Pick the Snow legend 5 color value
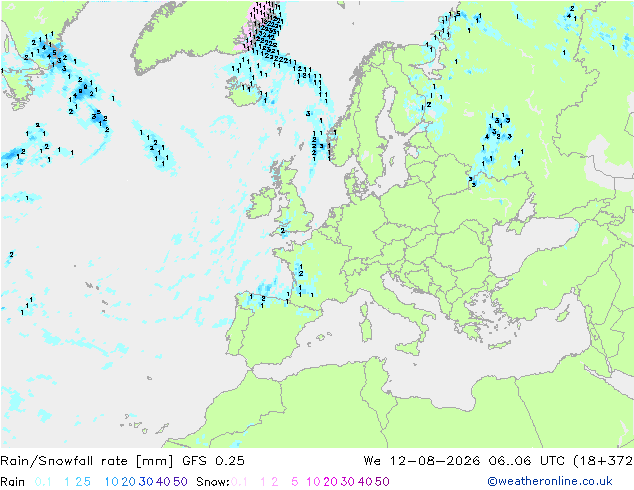 coord(295,482)
